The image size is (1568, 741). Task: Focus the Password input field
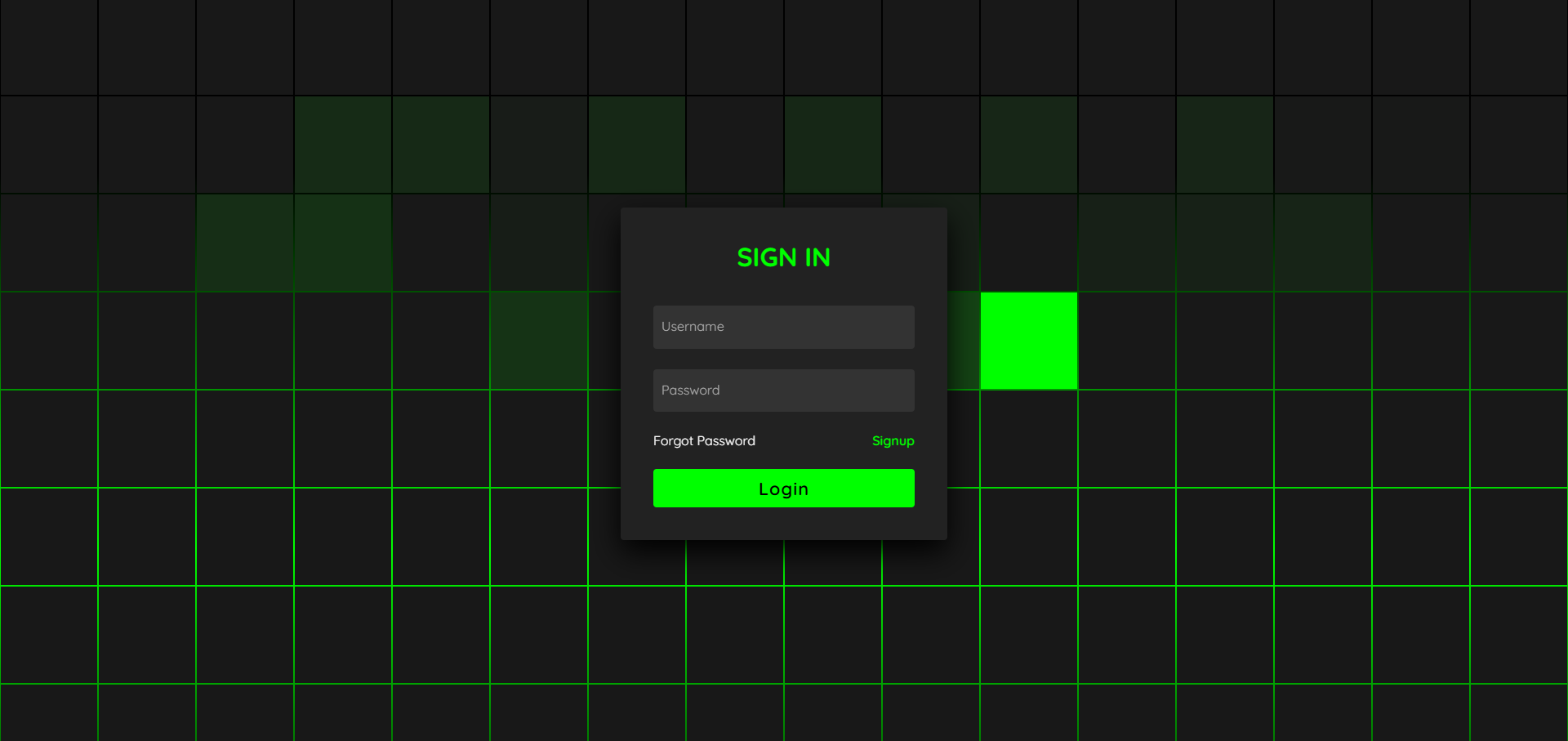(783, 391)
